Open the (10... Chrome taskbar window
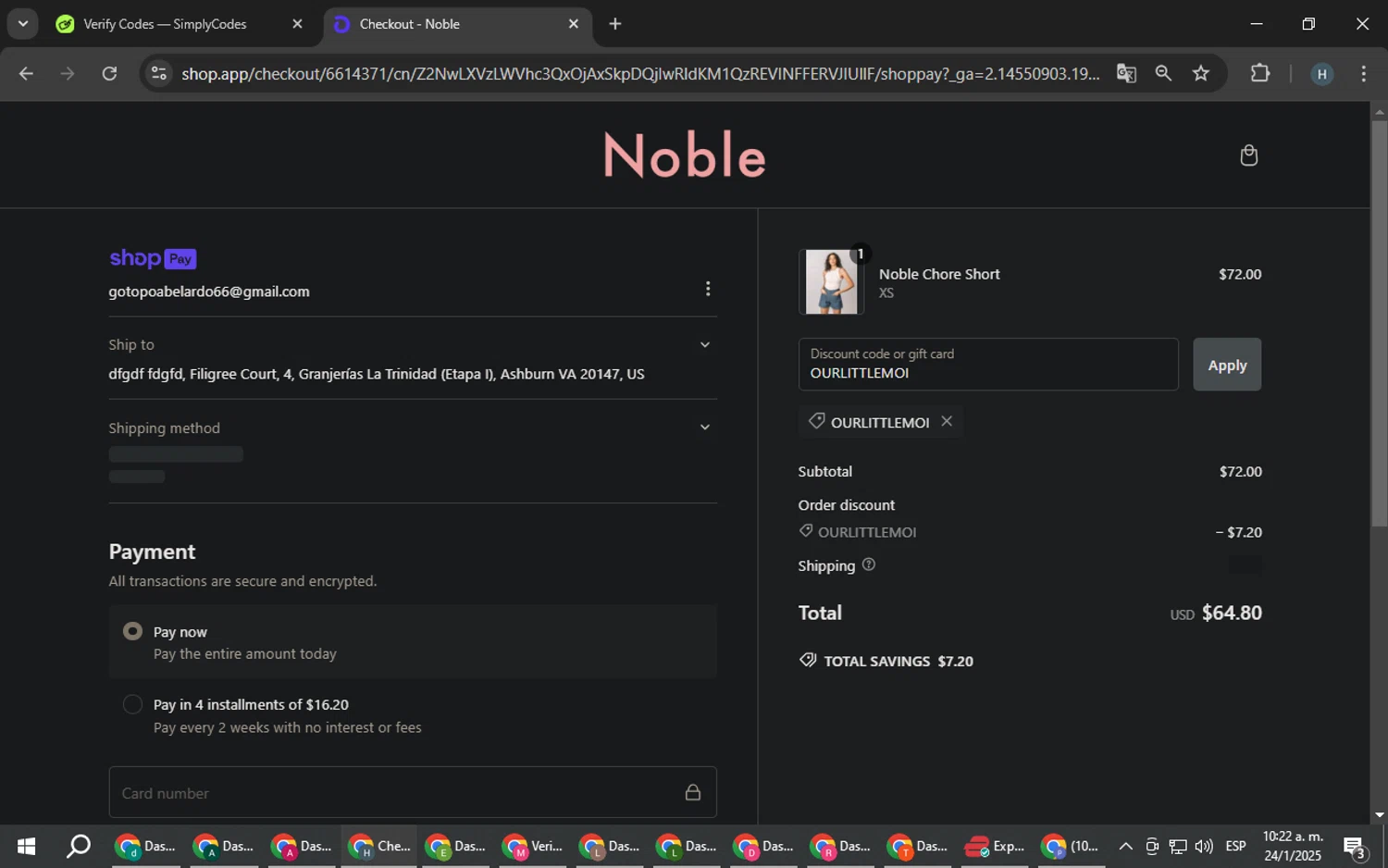This screenshot has height=868, width=1388. click(1071, 846)
